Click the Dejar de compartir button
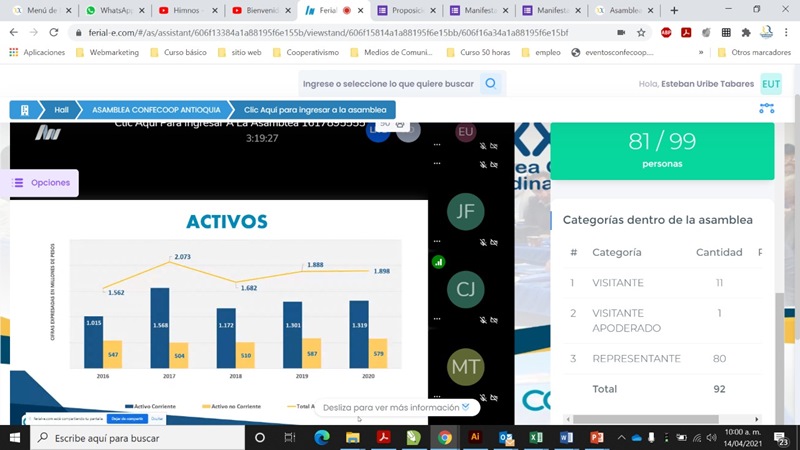This screenshot has height=450, width=800. point(127,418)
